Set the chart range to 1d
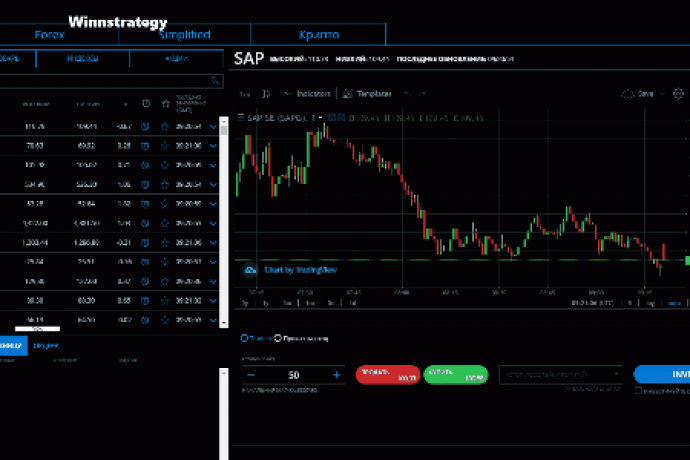The width and height of the screenshot is (690, 460). click(x=352, y=303)
